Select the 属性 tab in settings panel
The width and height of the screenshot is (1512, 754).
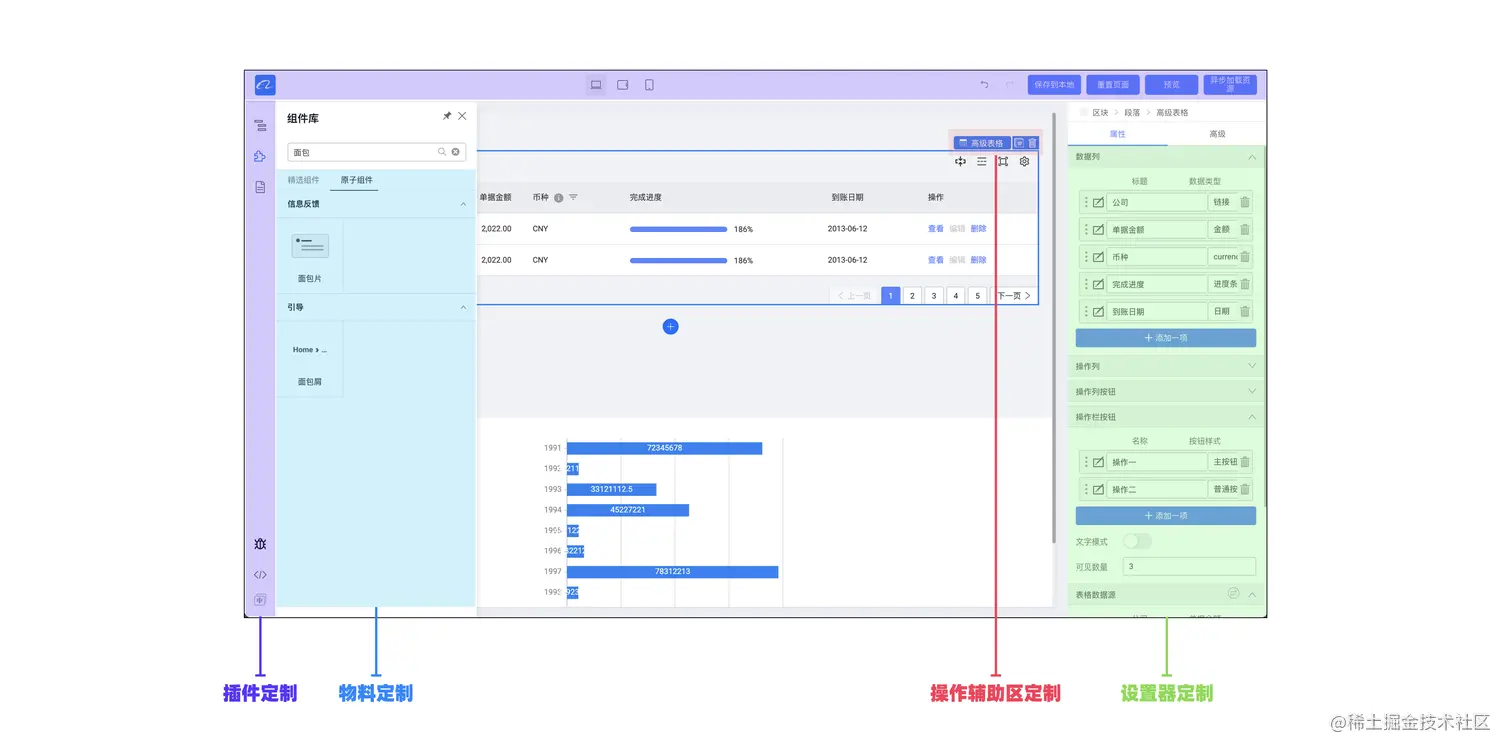pos(1117,134)
